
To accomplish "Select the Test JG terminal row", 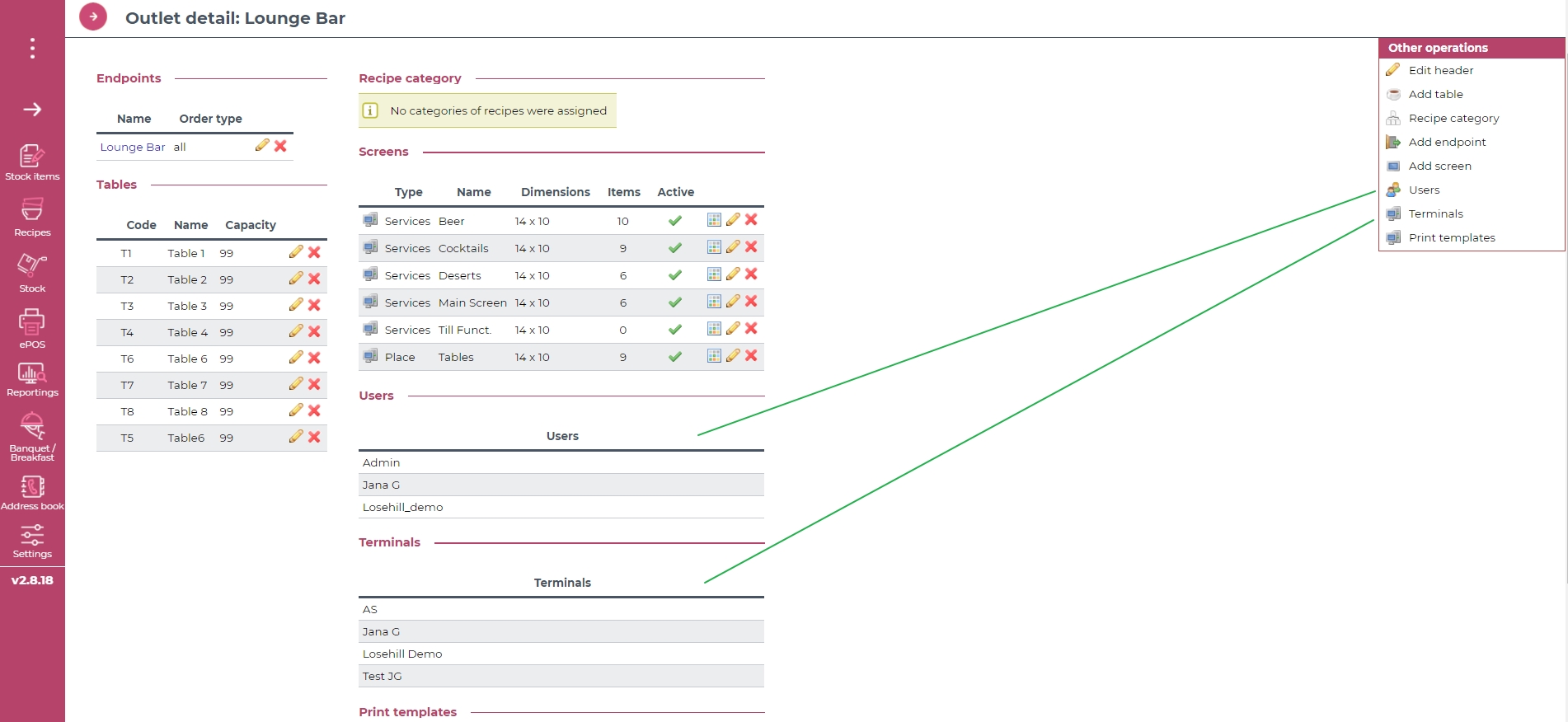I will point(561,676).
